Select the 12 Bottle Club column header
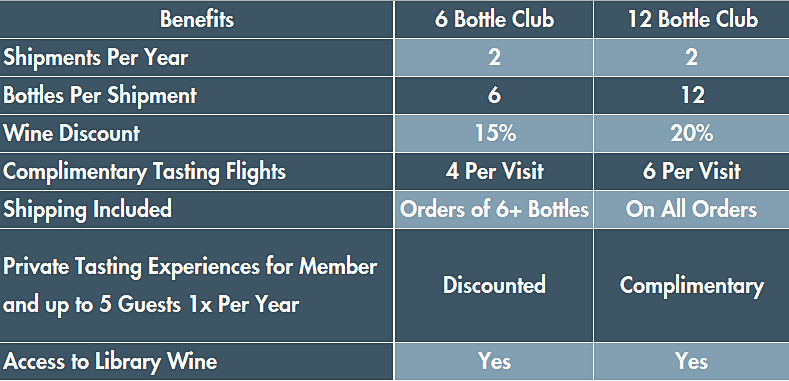Image resolution: width=789 pixels, height=381 pixels. (x=692, y=20)
